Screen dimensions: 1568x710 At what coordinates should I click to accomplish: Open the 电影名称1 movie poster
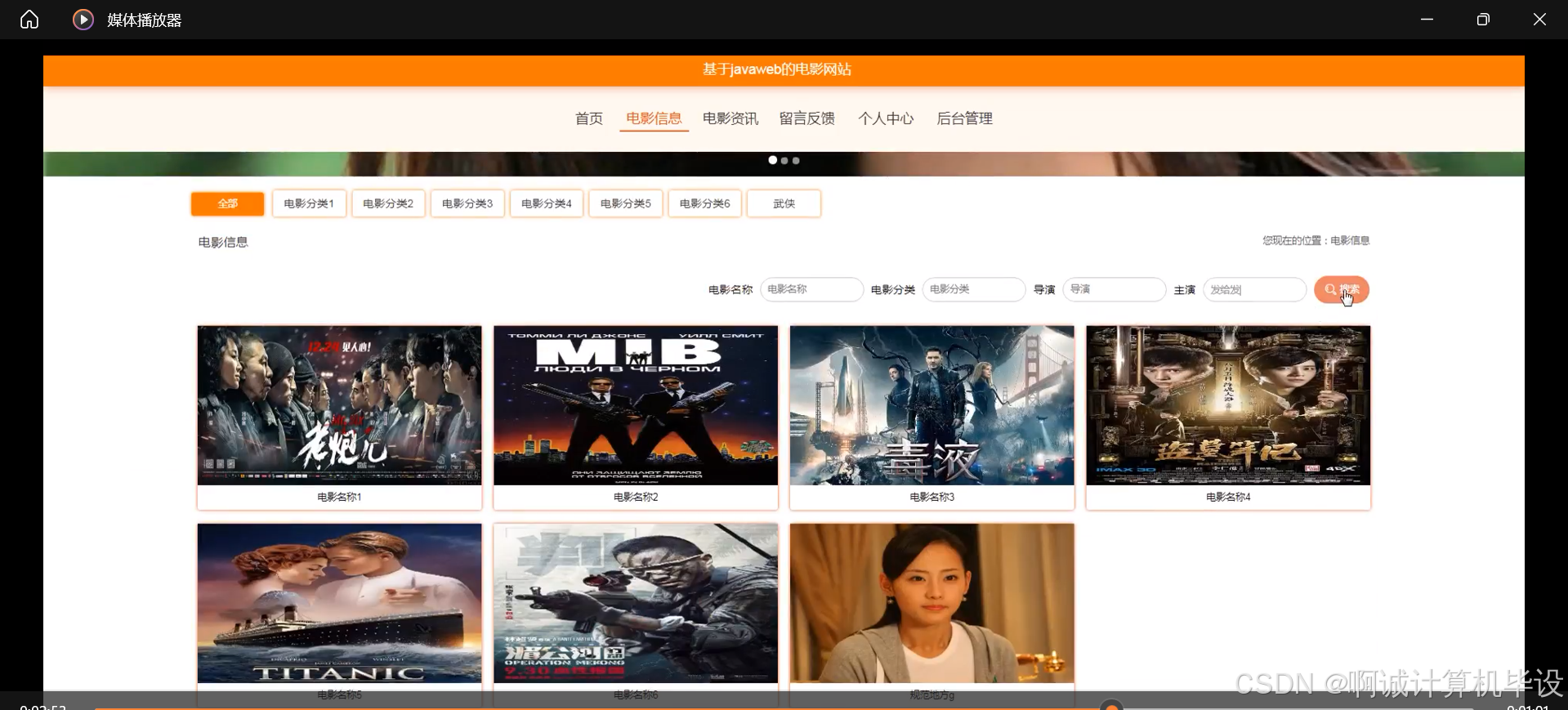click(x=340, y=405)
